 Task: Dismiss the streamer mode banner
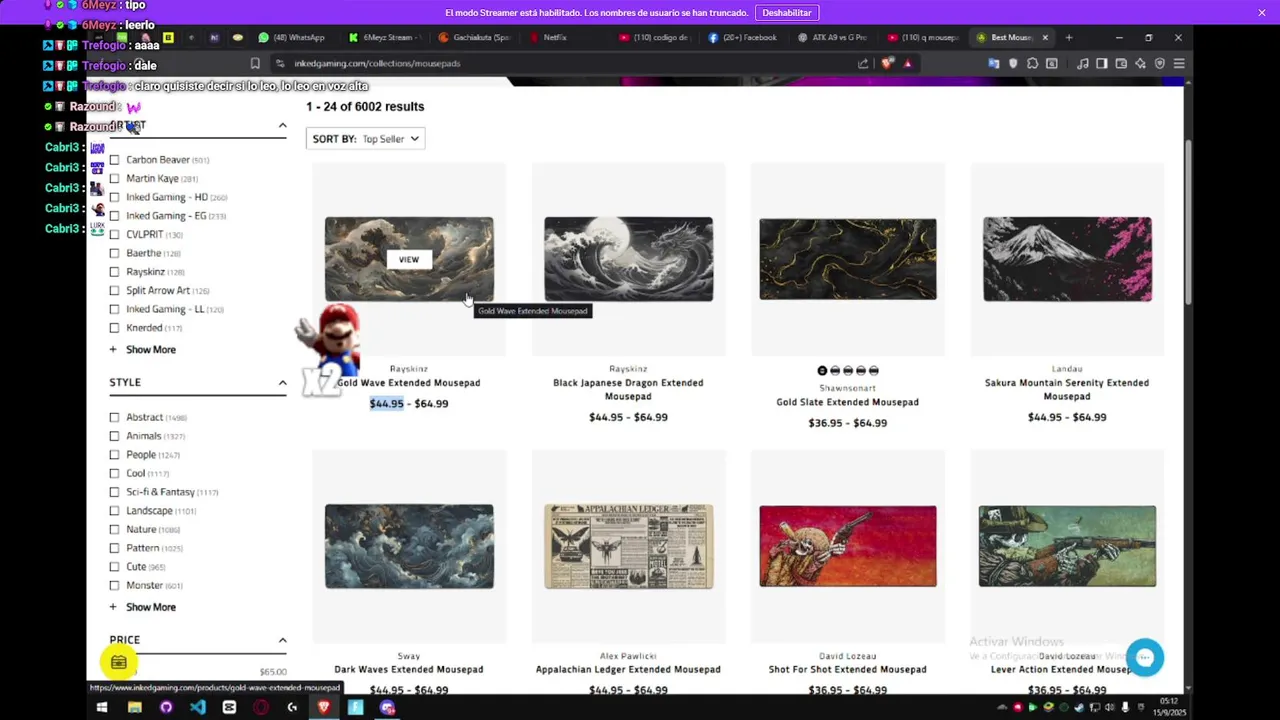coord(1262,12)
